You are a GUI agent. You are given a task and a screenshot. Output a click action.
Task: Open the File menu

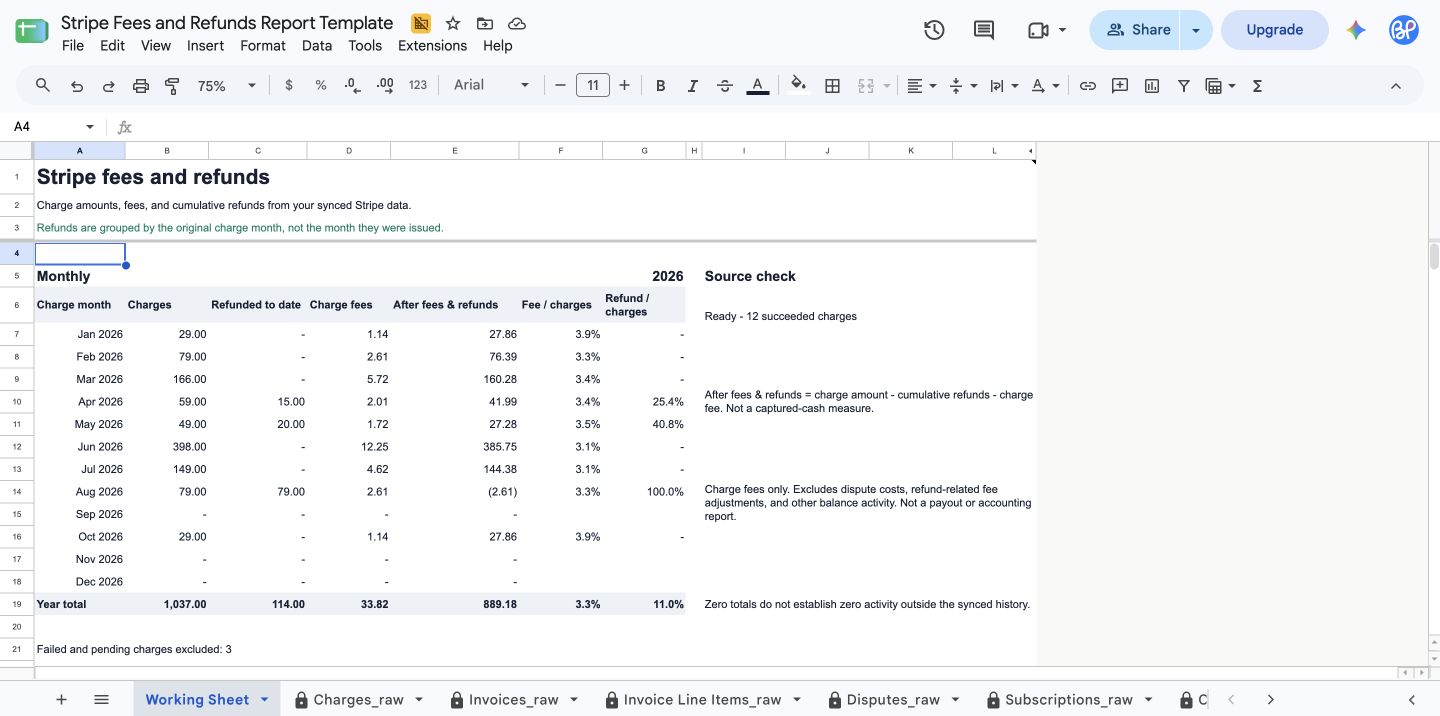pos(73,46)
